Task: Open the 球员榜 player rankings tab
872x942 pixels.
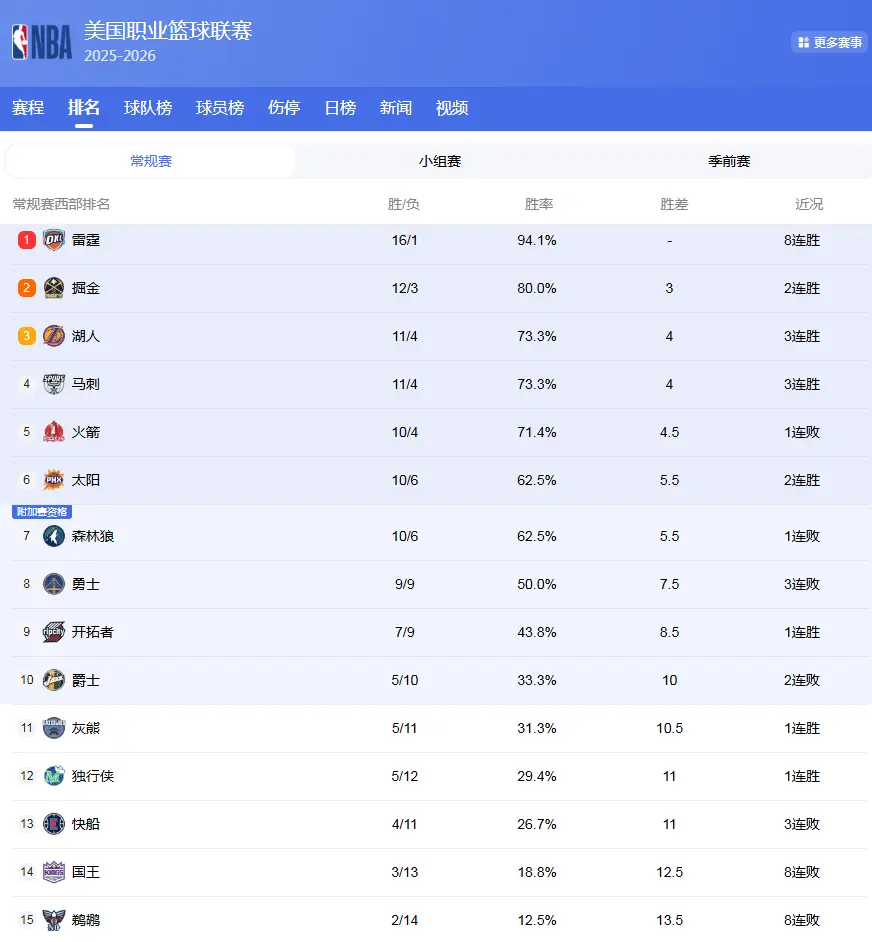Action: (220, 108)
